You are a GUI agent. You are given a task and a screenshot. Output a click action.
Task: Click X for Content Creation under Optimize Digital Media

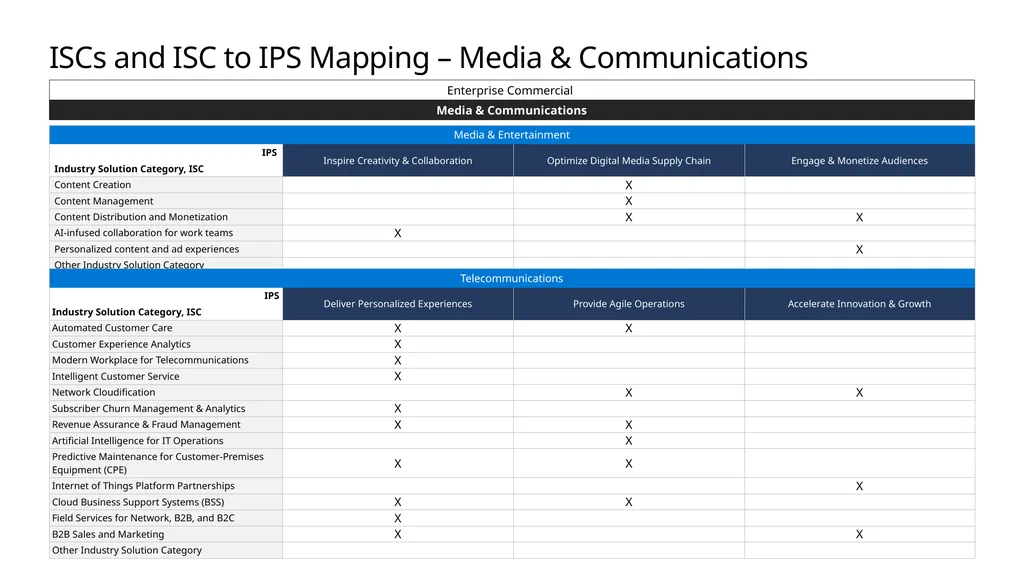click(x=629, y=185)
